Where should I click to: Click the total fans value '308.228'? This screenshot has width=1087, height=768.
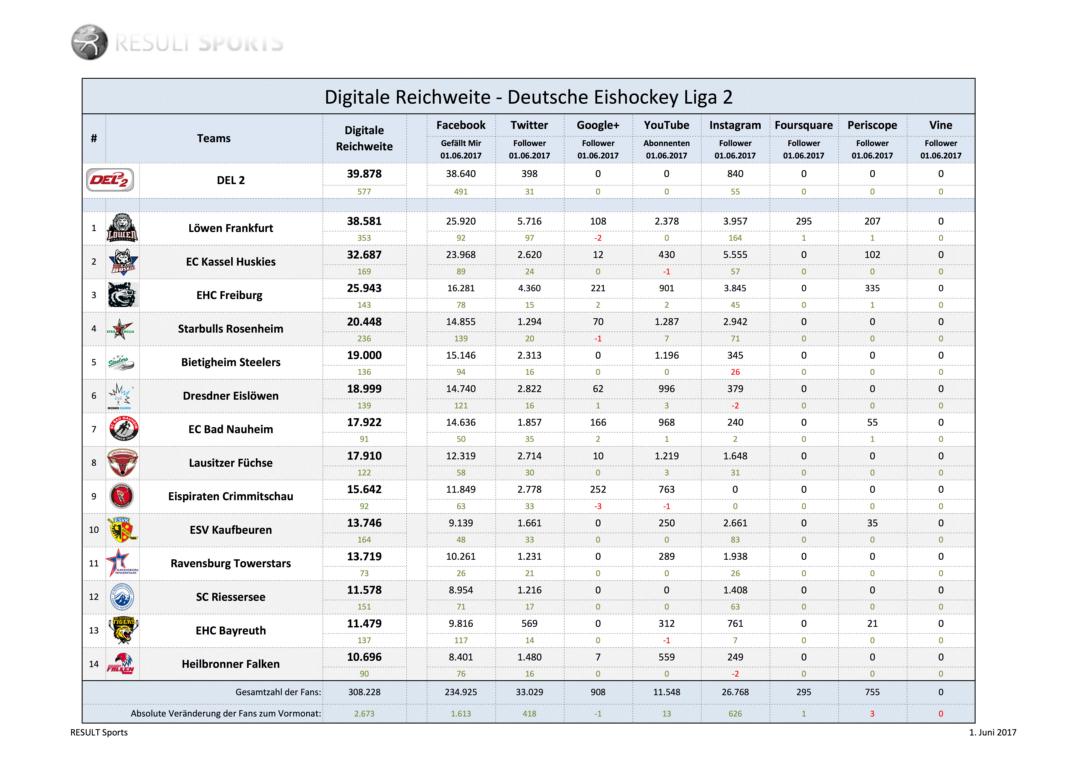pyautogui.click(x=364, y=692)
